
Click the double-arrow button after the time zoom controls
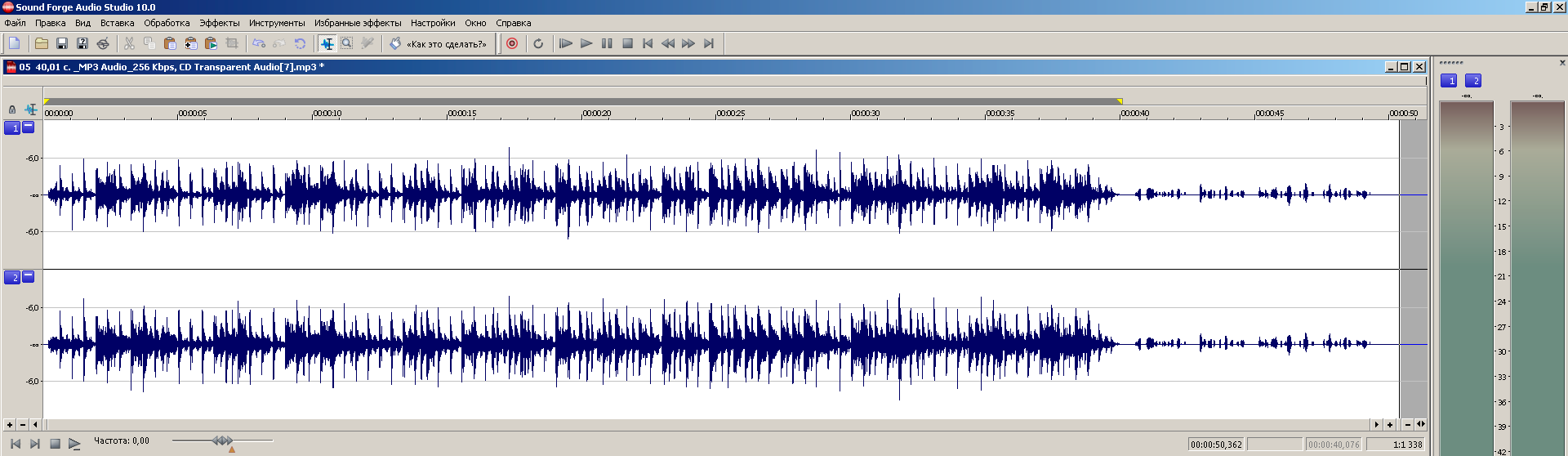click(x=1421, y=424)
